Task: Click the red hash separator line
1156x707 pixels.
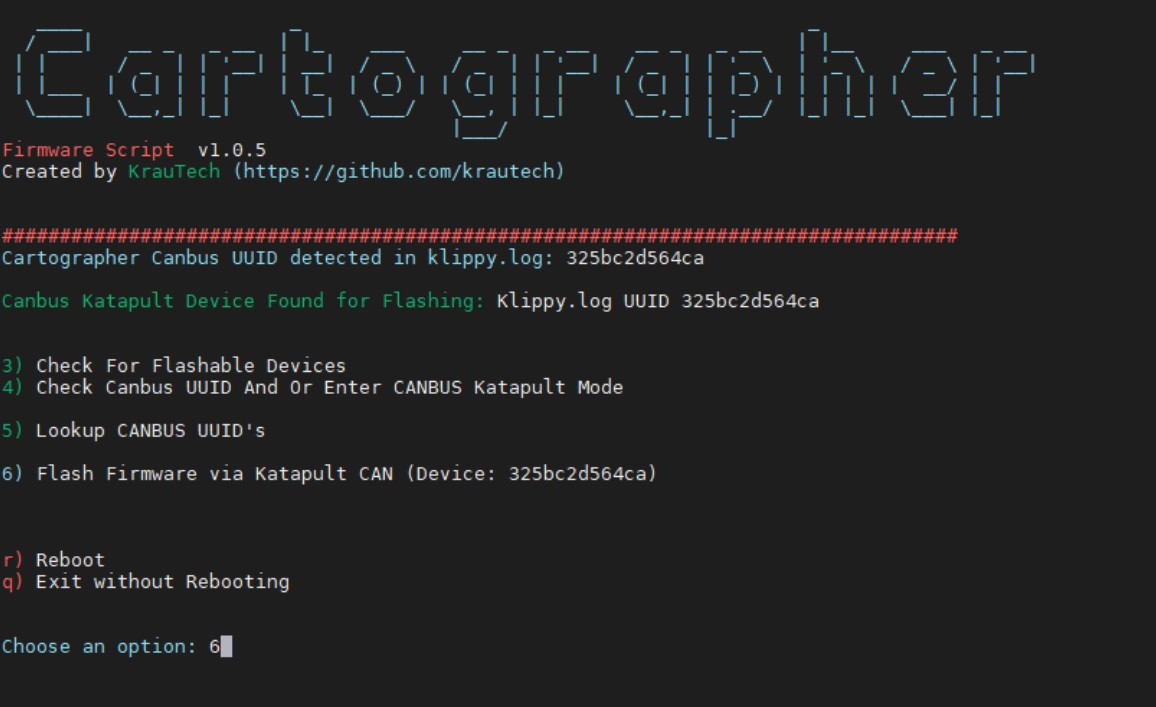Action: pos(479,236)
